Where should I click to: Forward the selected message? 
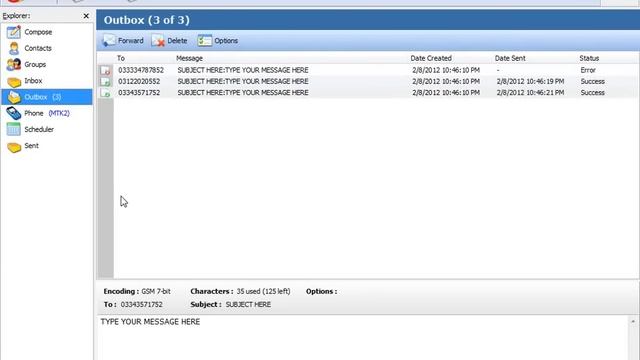click(131, 41)
